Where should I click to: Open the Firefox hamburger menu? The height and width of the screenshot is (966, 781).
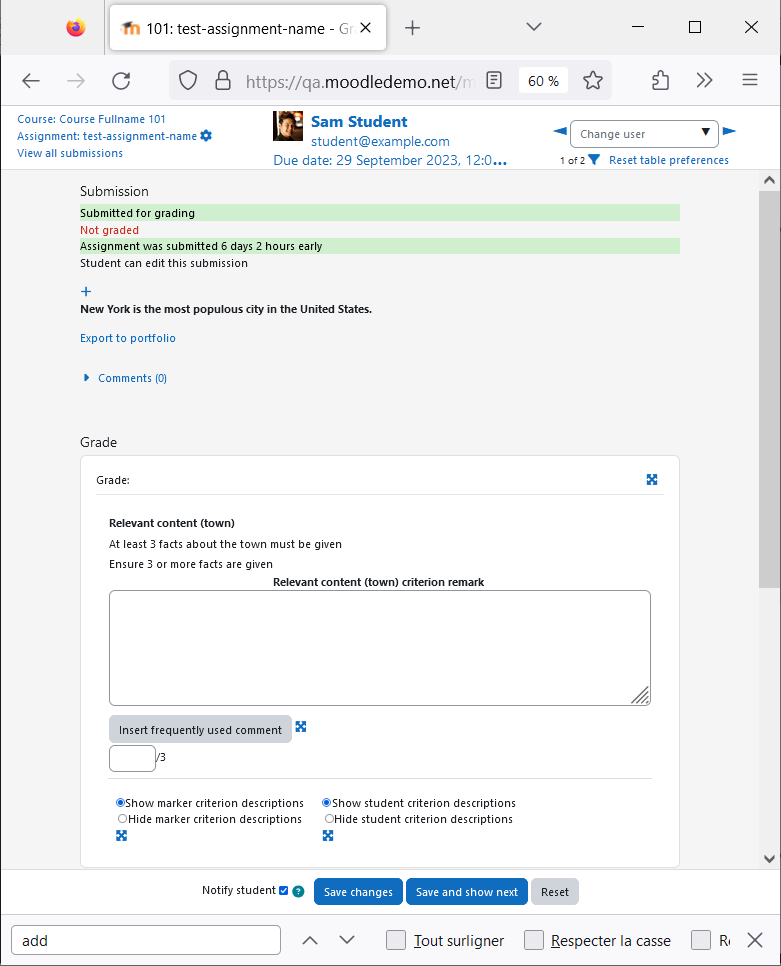750,80
